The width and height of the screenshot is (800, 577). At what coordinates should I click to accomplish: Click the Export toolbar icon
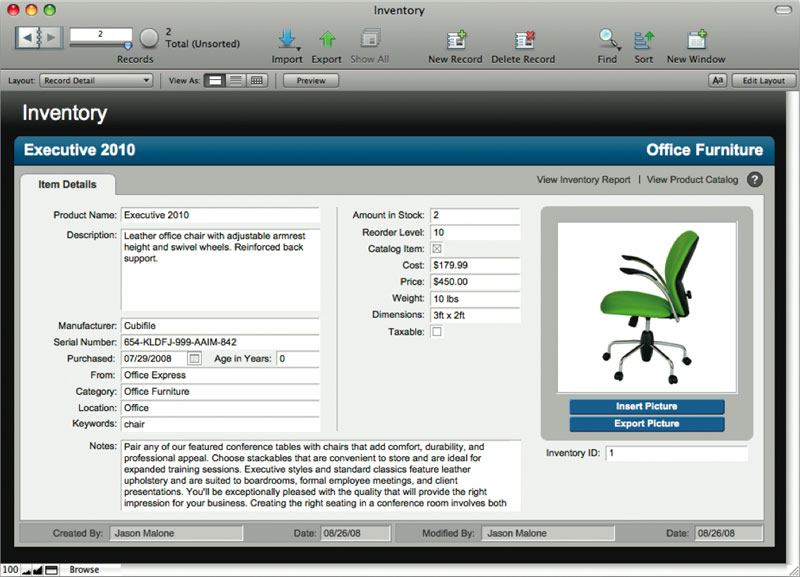click(326, 40)
